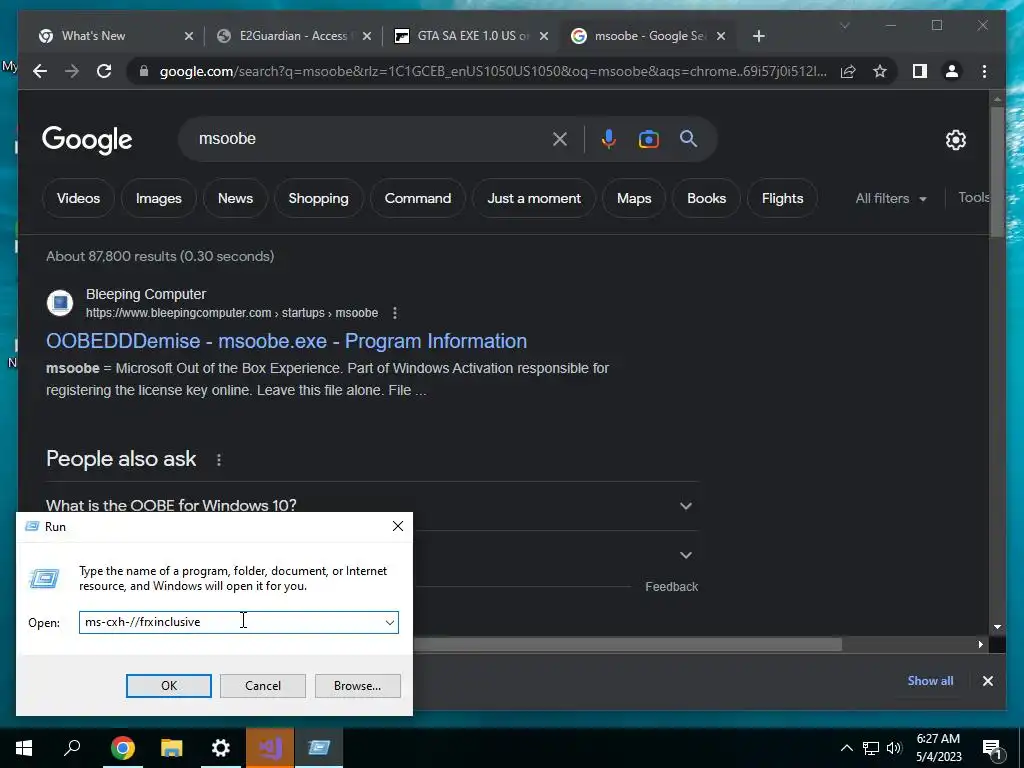The width and height of the screenshot is (1024, 768).
Task: Open All filters dropdown
Action: pos(891,199)
